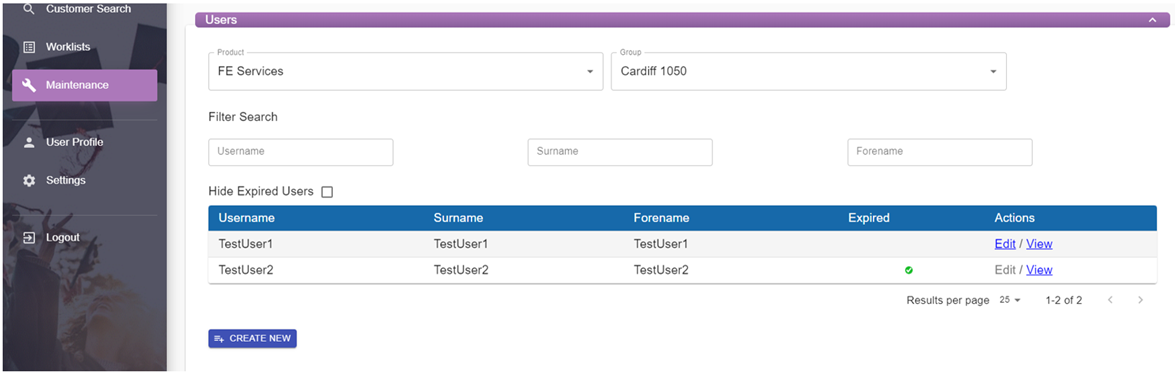Go to next results page arrow
The height and width of the screenshot is (376, 1175).
1141,300
